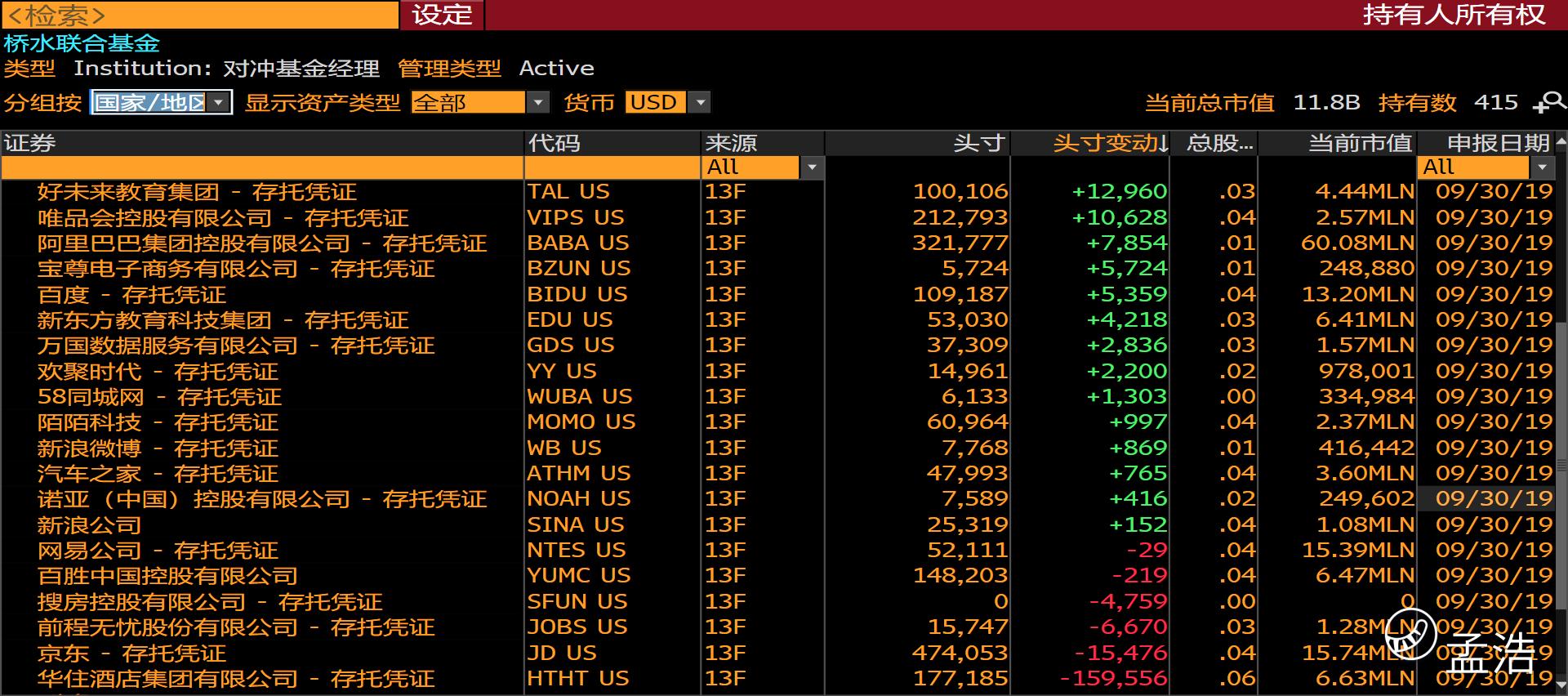Sort by 证券 column header
1568x696 pixels.
262,143
